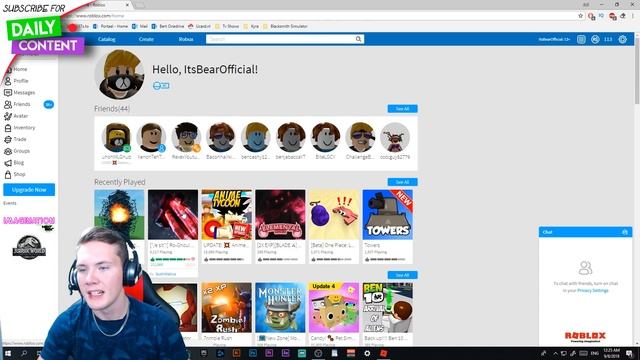Open the Jurassic World event banner

[x=29, y=247]
